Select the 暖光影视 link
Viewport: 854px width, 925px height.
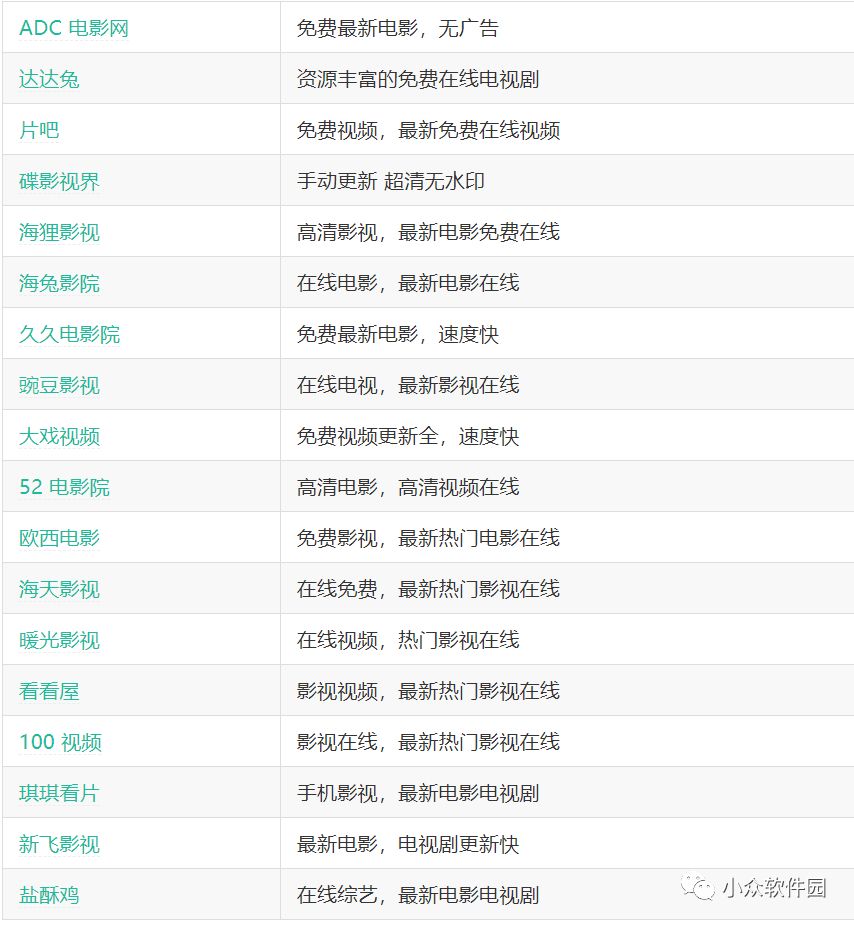55,639
